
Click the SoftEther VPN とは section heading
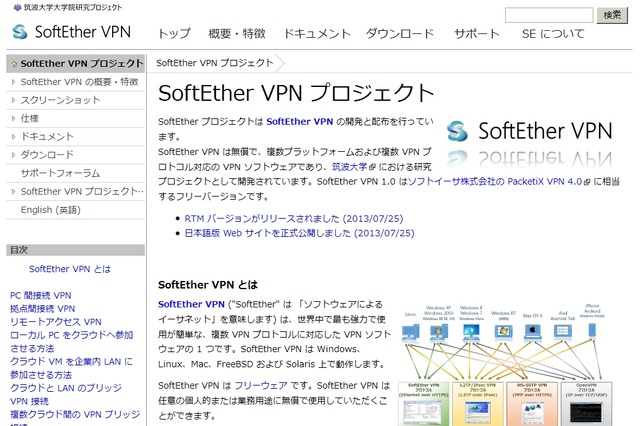(x=208, y=285)
